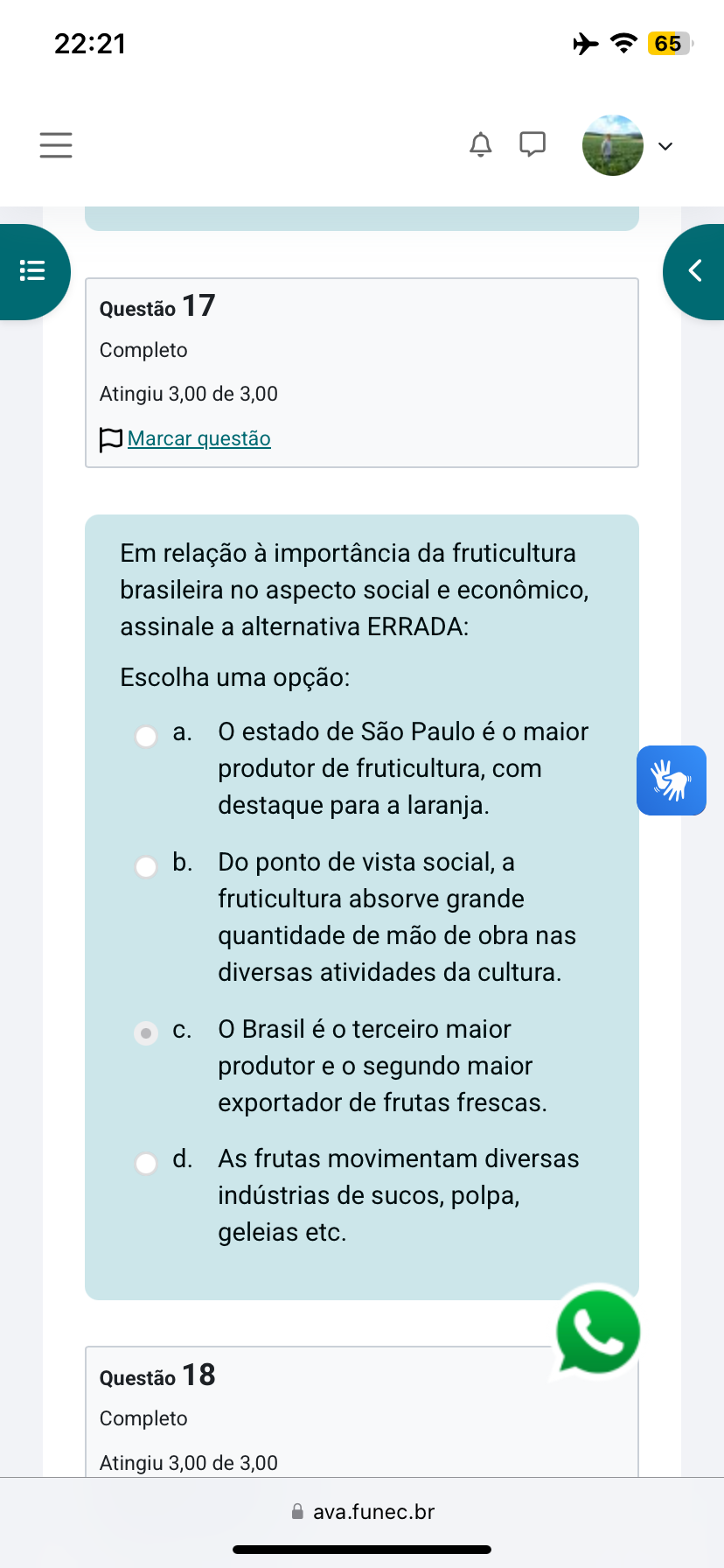This screenshot has width=724, height=1568.
Task: Click the Questão 17 heading
Action: [x=157, y=306]
